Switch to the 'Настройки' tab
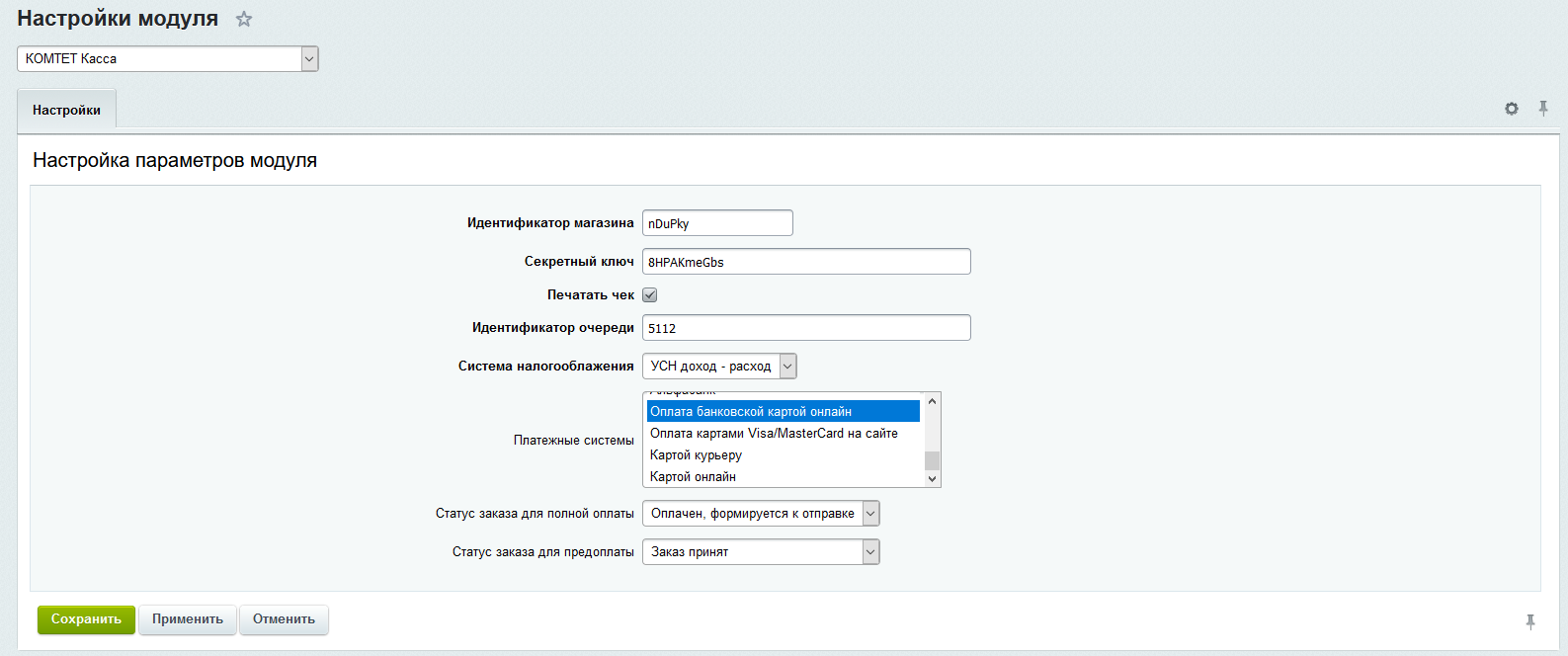This screenshot has height=656, width=1568. pyautogui.click(x=66, y=110)
